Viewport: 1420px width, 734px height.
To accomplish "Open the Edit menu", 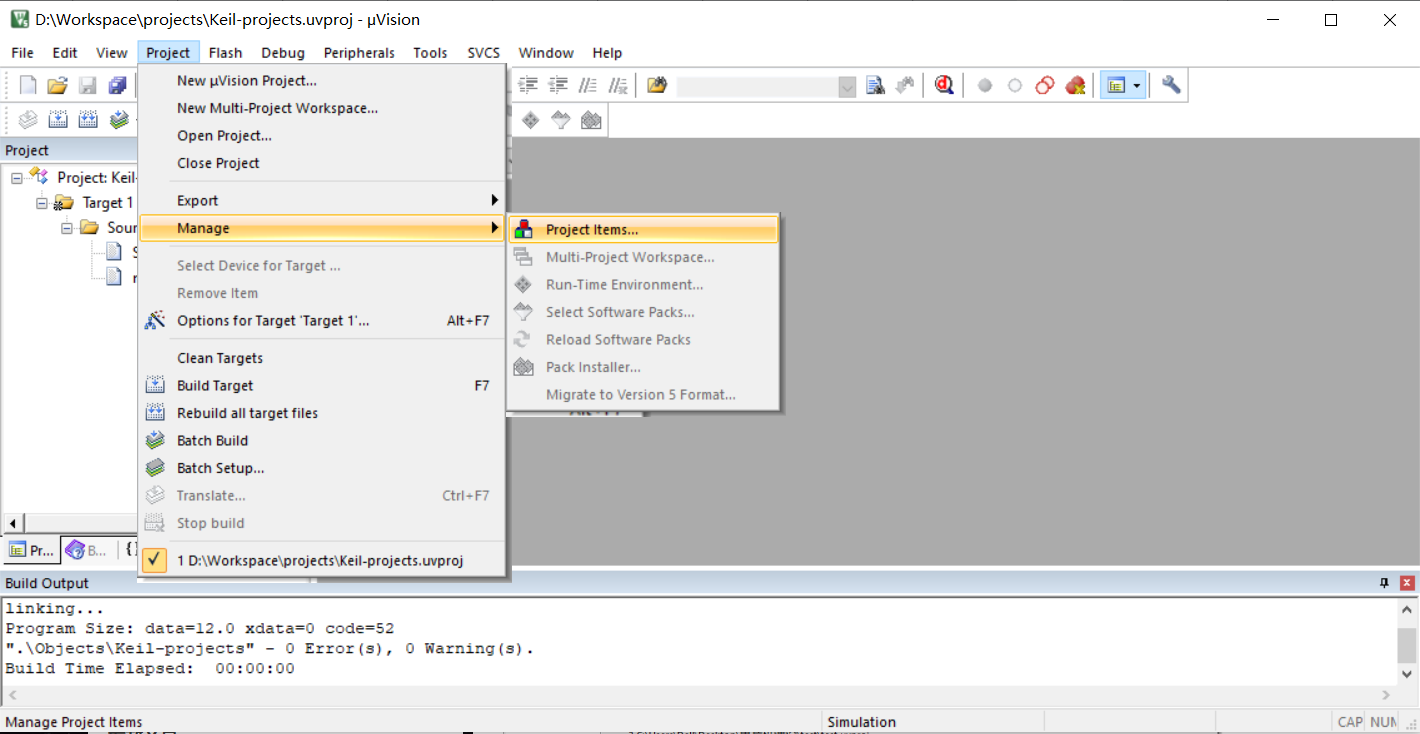I will tap(65, 53).
